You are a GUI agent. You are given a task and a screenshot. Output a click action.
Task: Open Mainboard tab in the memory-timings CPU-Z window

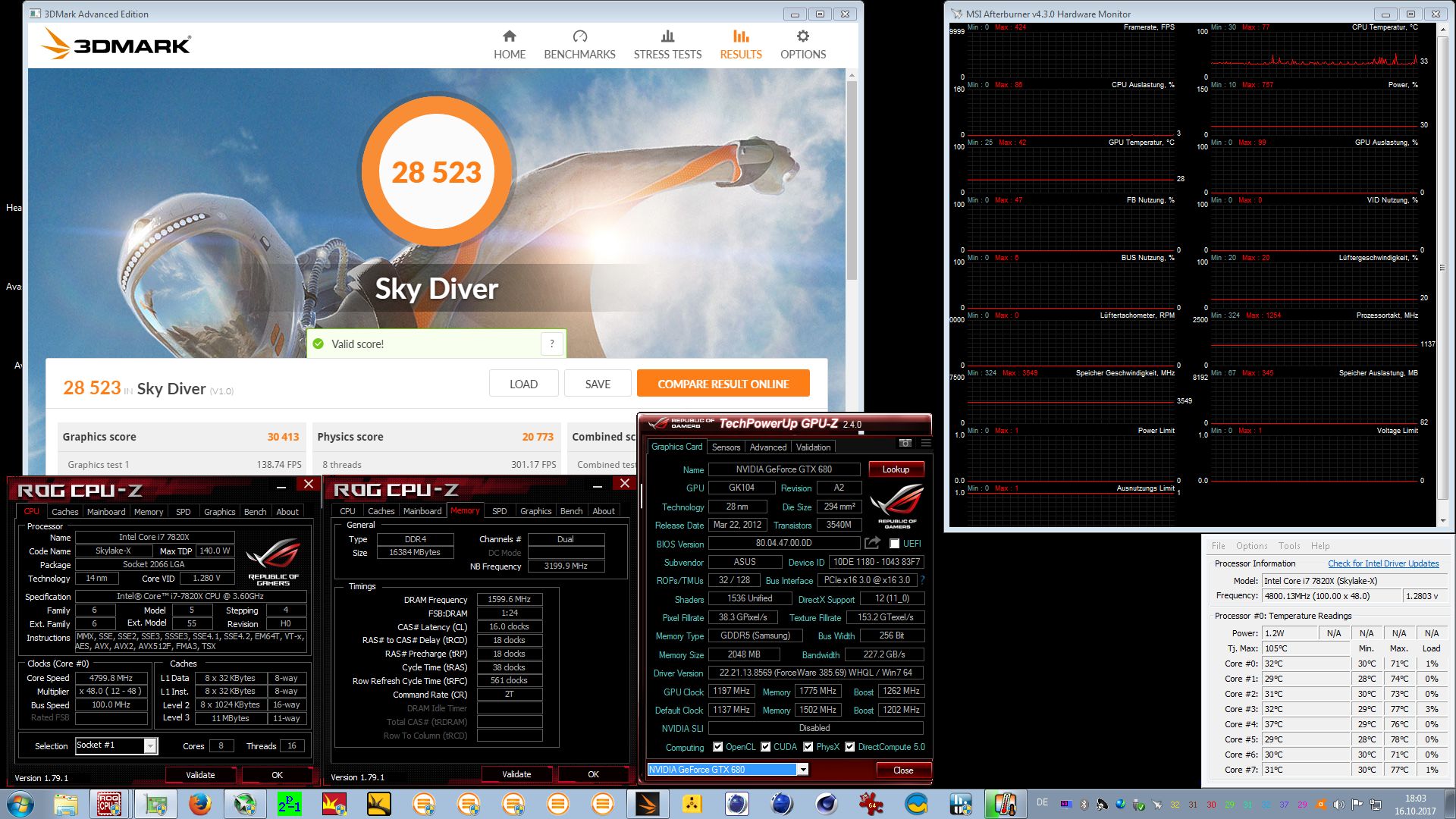422,511
